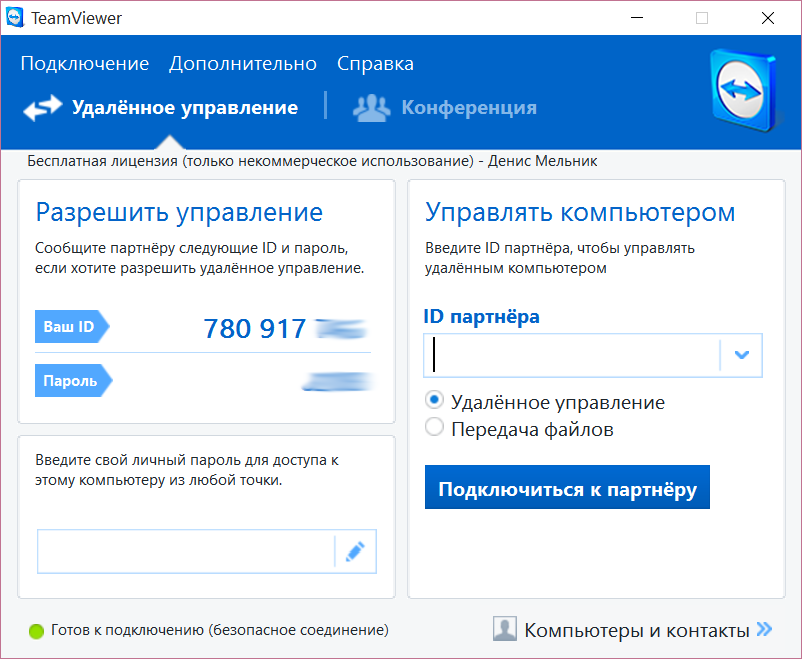
Task: Click the green connection status indicator
Action: pyautogui.click(x=36, y=631)
